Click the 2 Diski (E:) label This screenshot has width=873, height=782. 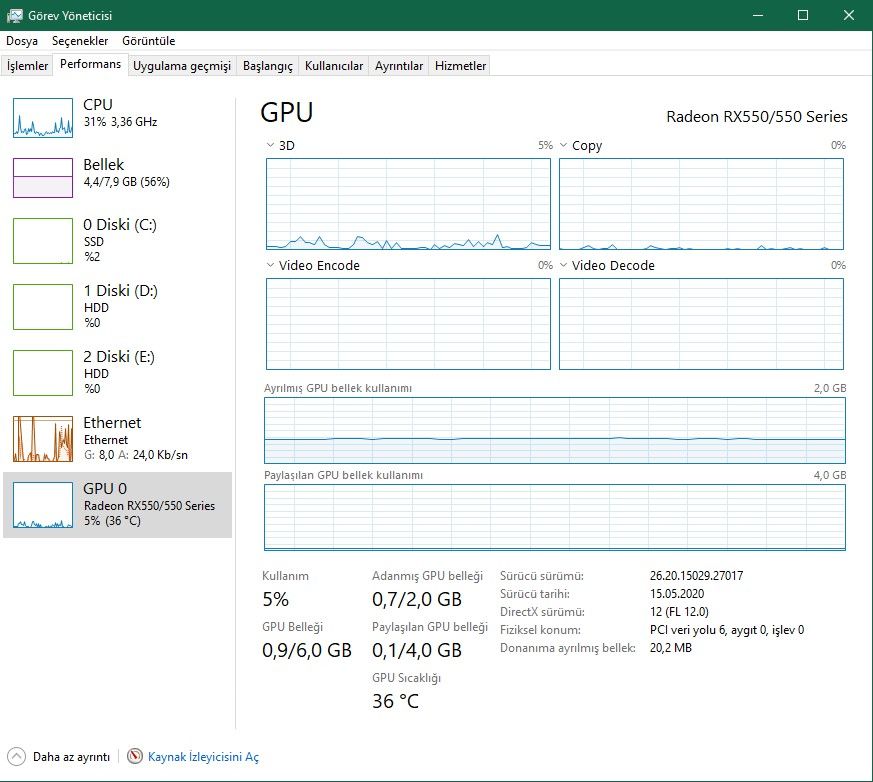point(119,356)
